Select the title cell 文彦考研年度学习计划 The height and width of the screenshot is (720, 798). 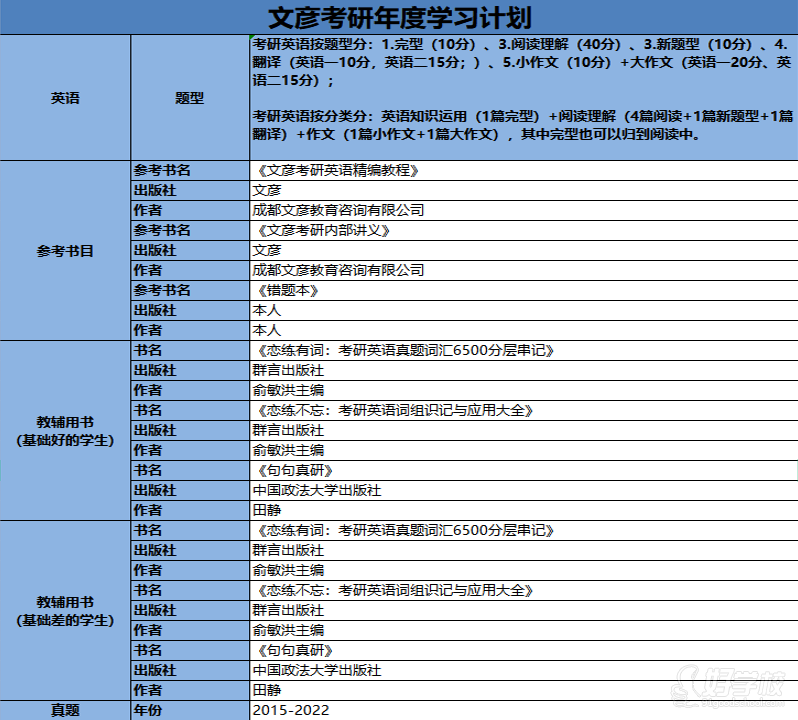tap(399, 17)
